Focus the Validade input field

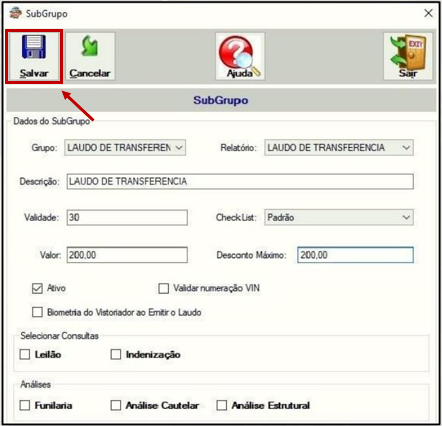pyautogui.click(x=127, y=218)
